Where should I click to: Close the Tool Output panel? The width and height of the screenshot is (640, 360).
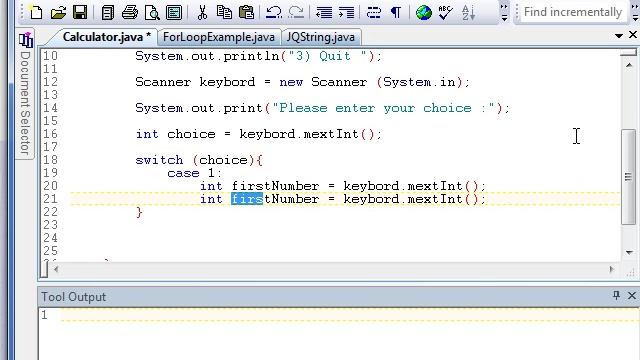coord(631,296)
